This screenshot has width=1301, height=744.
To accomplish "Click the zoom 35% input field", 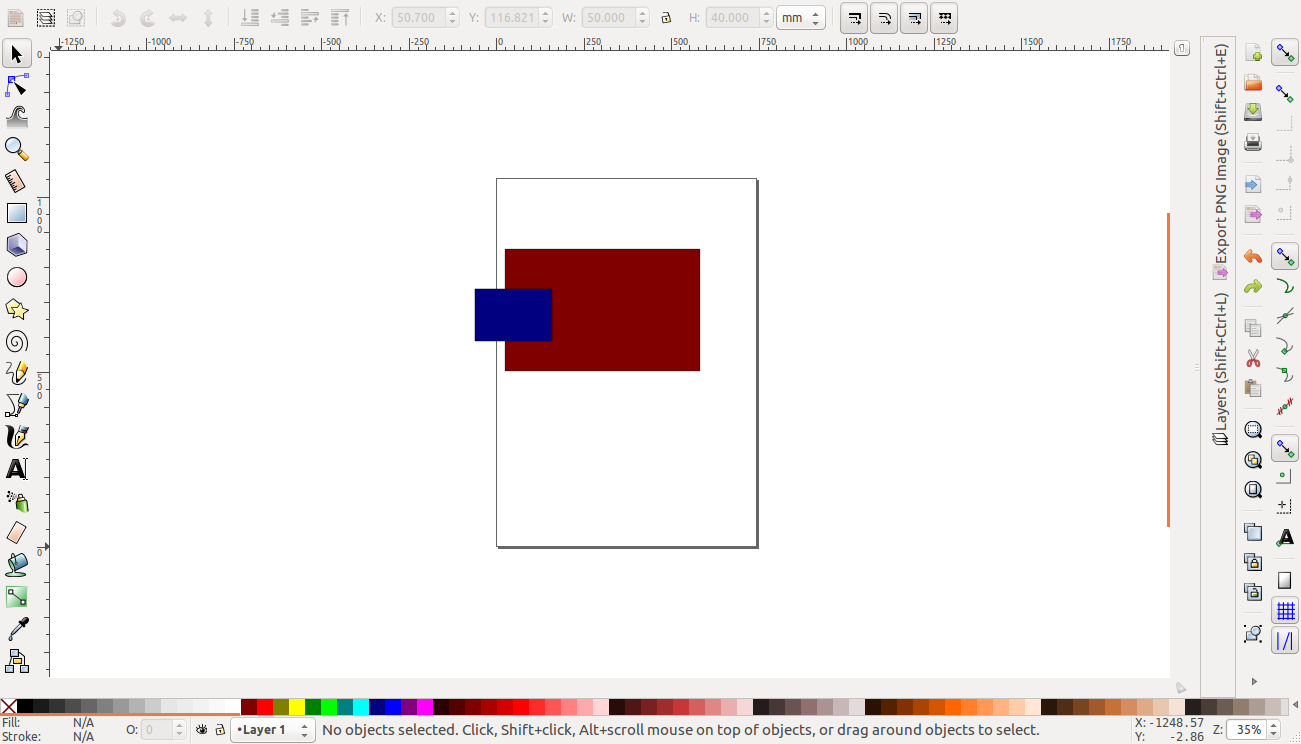I will [1248, 730].
